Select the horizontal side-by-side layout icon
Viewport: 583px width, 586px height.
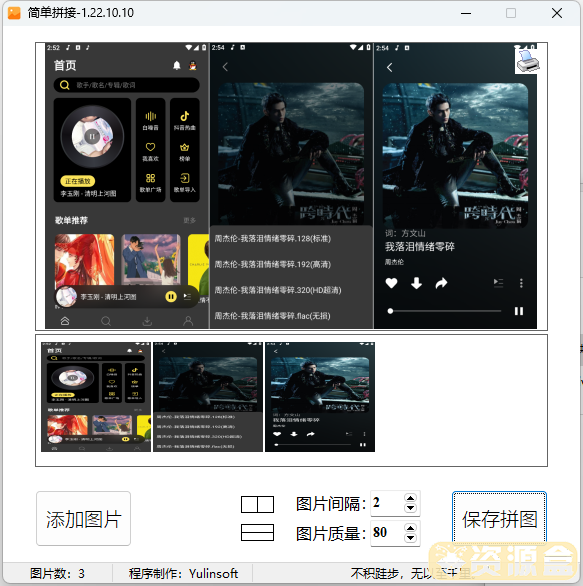[x=257, y=505]
